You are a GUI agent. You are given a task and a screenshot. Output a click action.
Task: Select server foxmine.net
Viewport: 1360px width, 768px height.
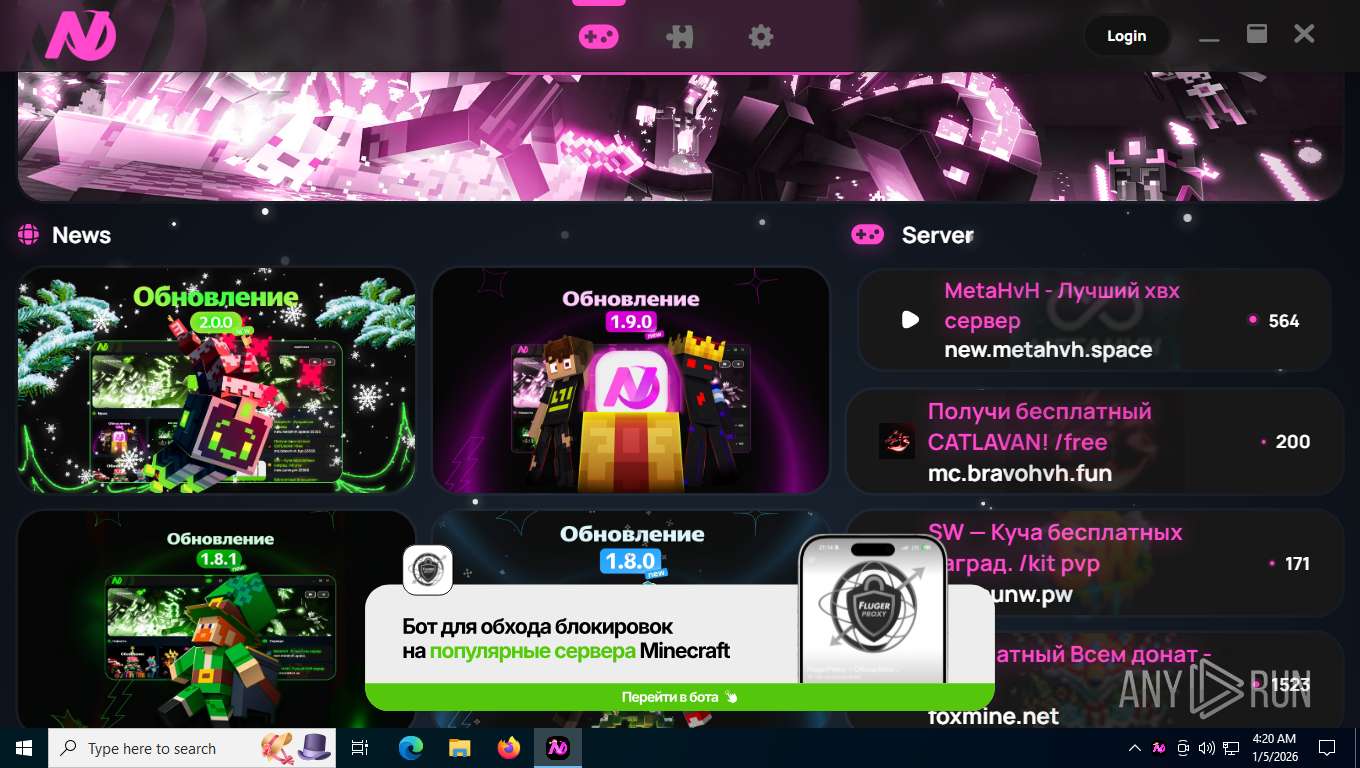(x=993, y=716)
